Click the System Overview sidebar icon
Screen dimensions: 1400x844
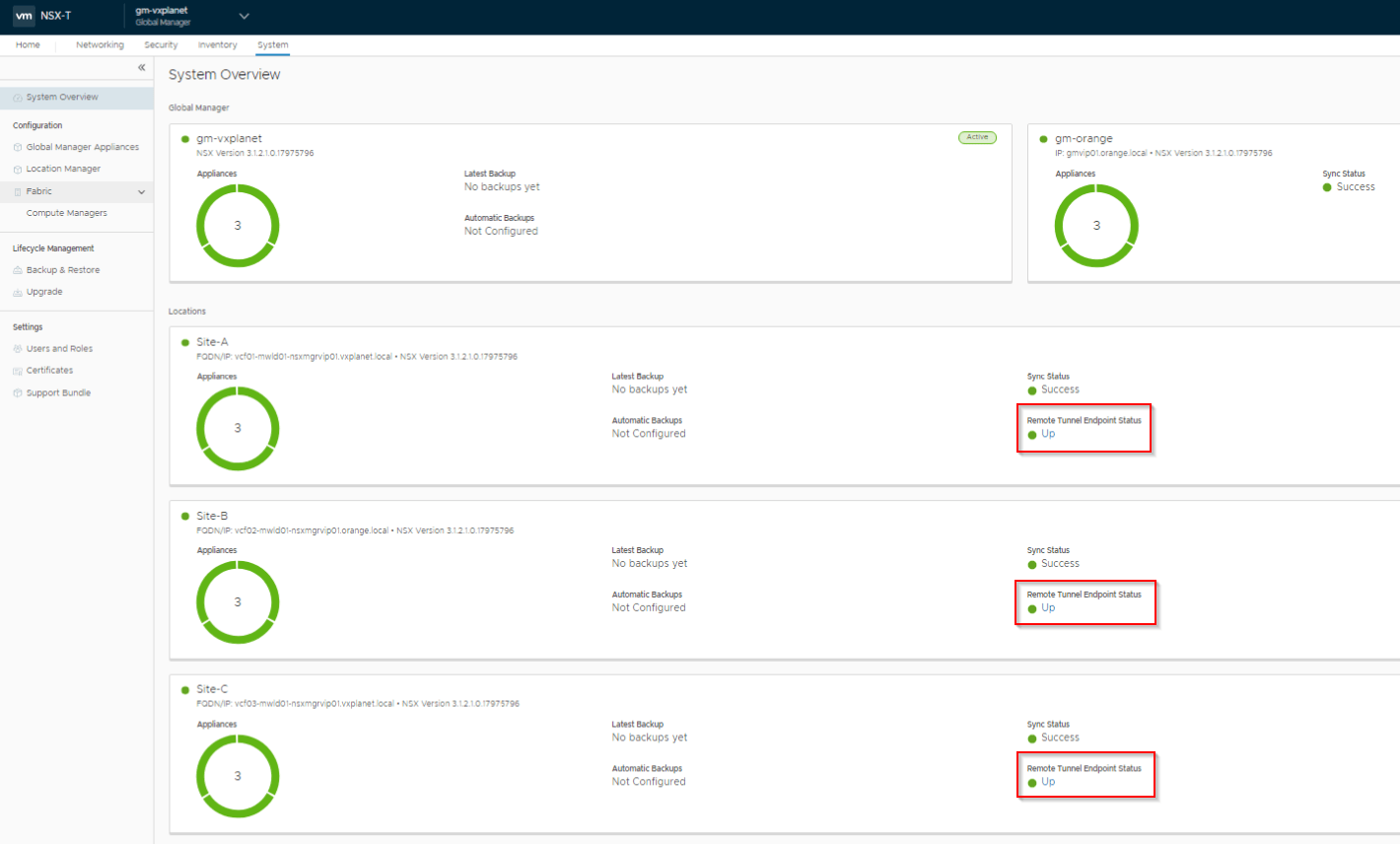tap(18, 98)
